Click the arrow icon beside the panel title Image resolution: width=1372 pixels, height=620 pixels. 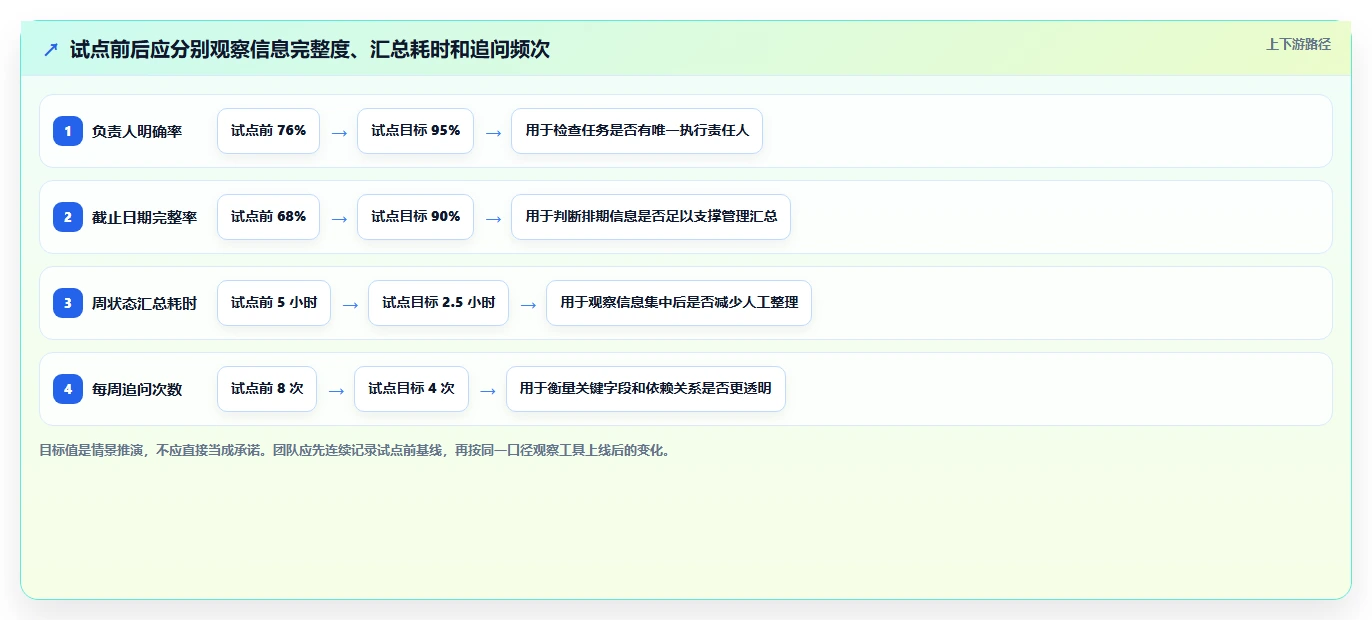[x=51, y=50]
